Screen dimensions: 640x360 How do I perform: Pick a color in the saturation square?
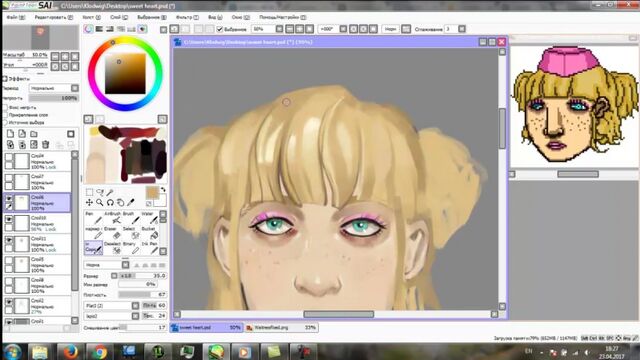[125, 74]
